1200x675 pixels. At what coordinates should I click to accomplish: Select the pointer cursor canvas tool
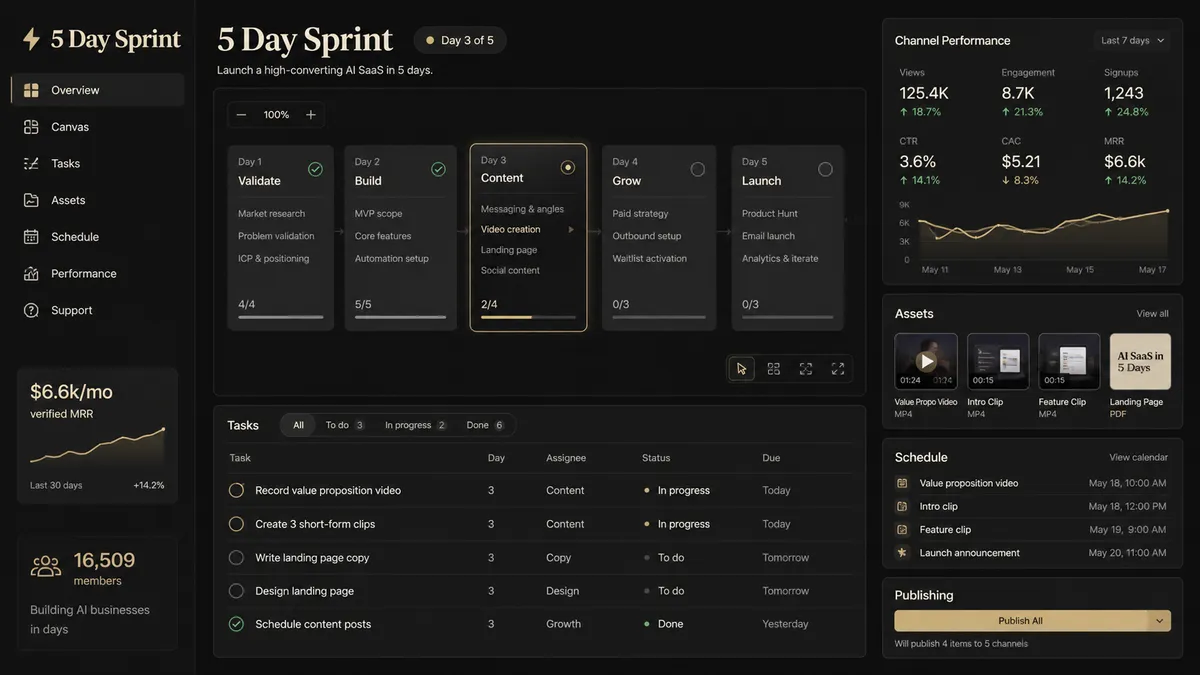click(x=741, y=368)
